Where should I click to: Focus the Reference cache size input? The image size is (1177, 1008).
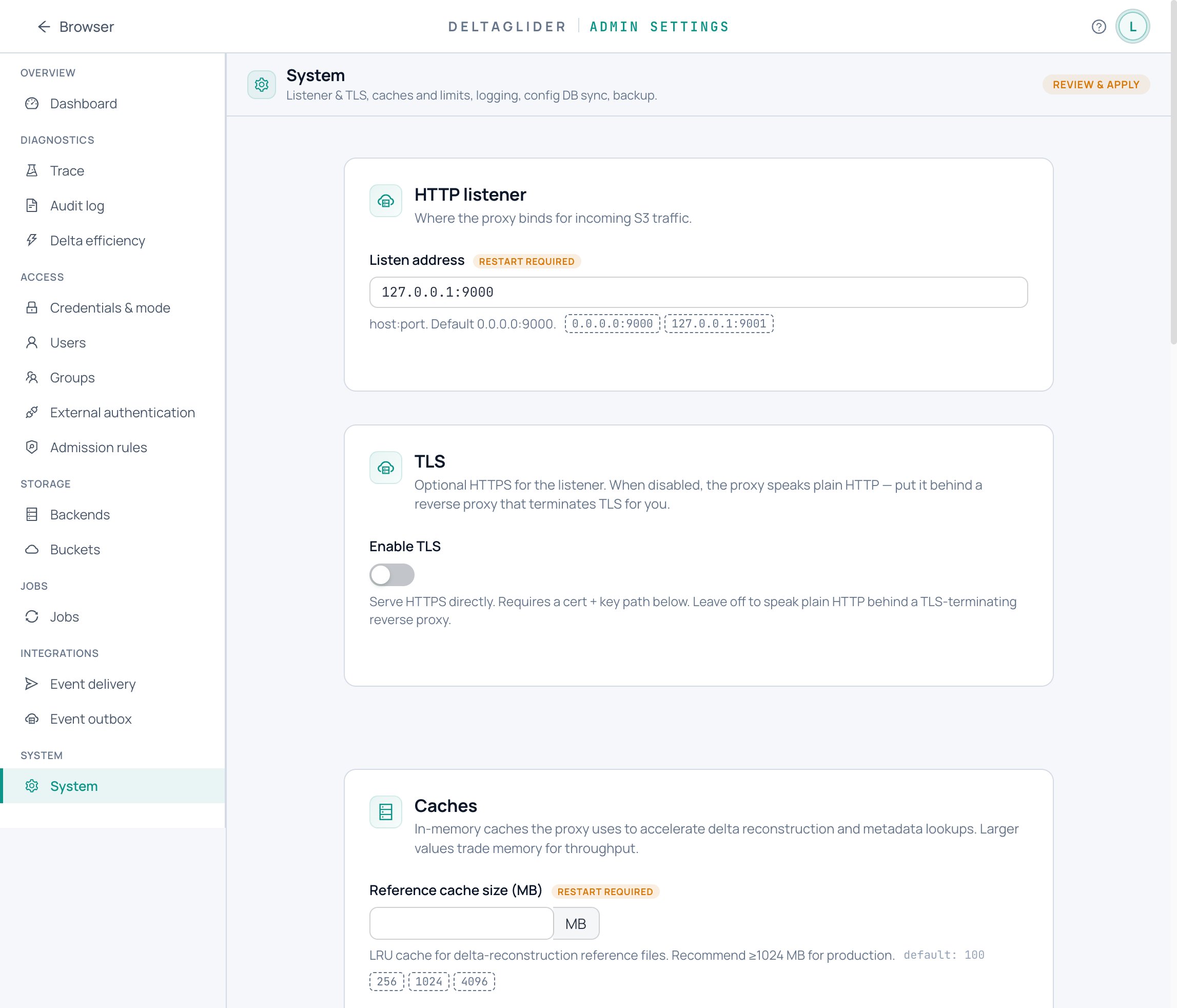(461, 923)
